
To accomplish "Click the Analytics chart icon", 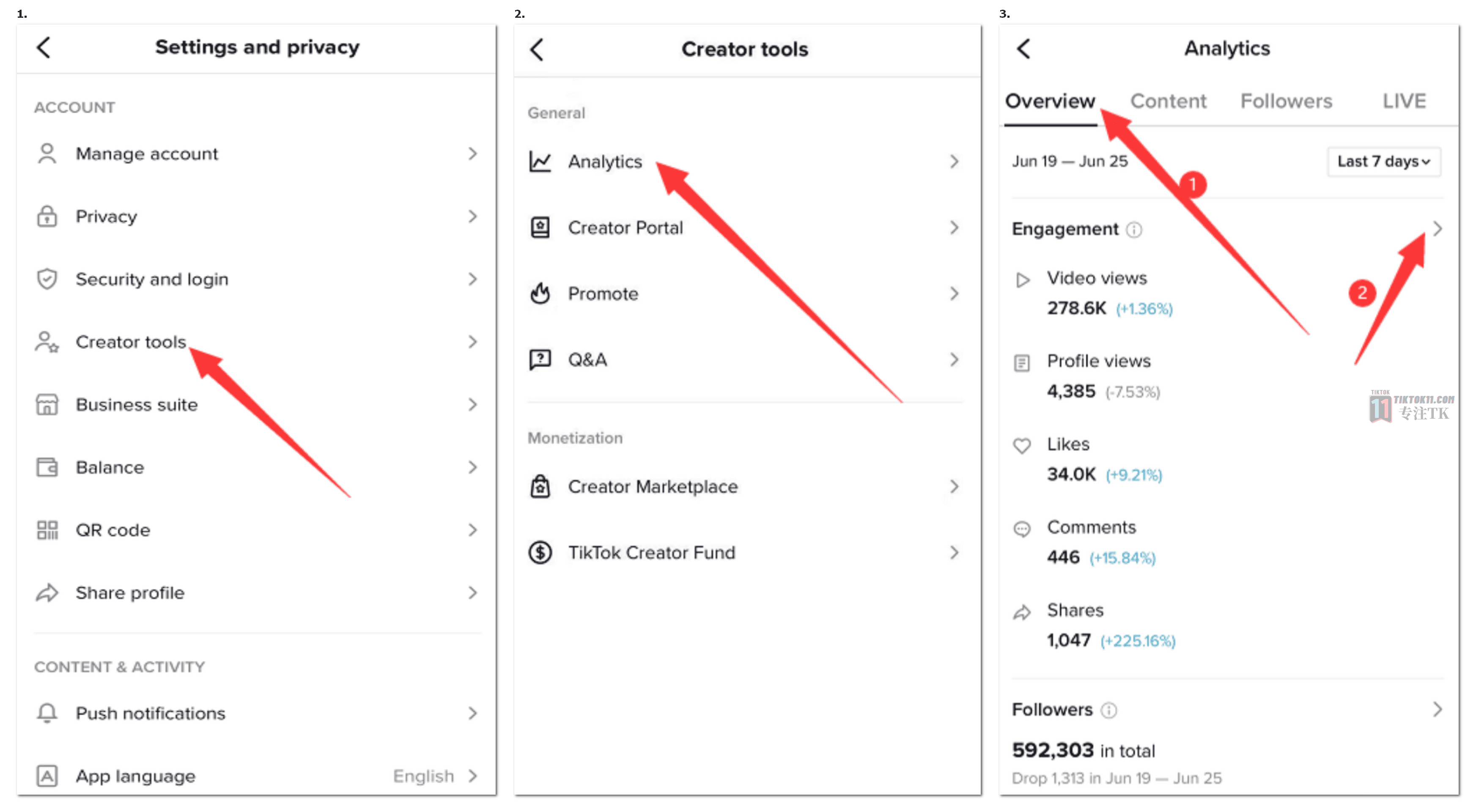I will pos(540,162).
